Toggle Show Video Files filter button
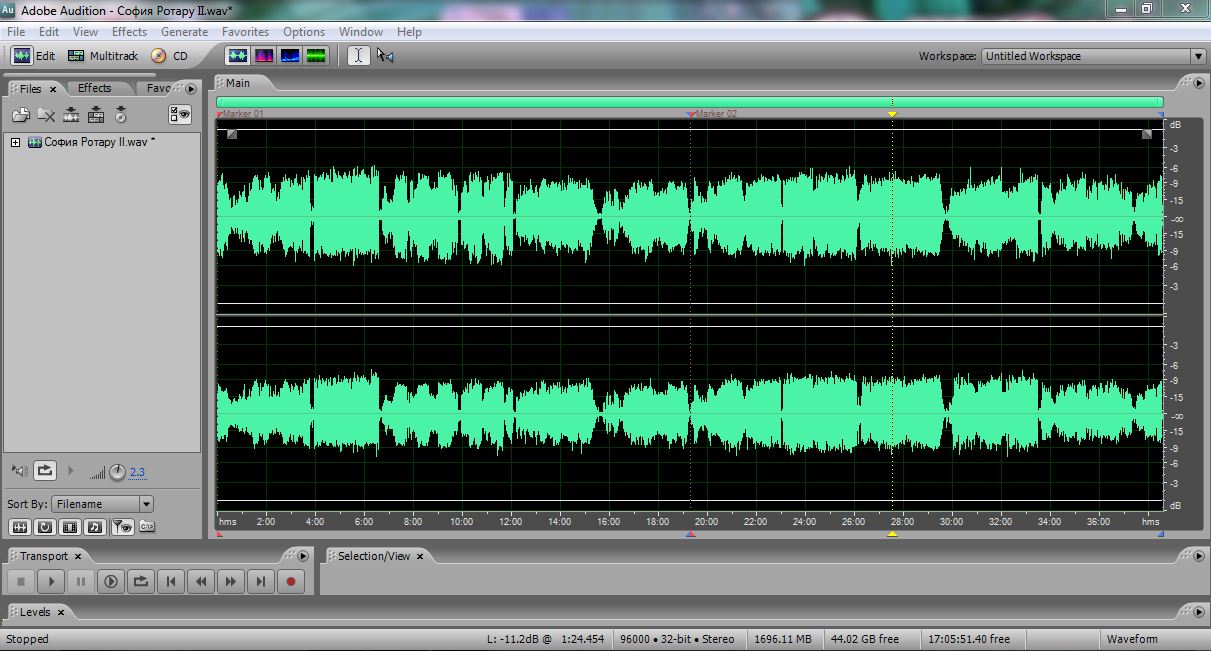This screenshot has width=1211, height=651. (70, 527)
